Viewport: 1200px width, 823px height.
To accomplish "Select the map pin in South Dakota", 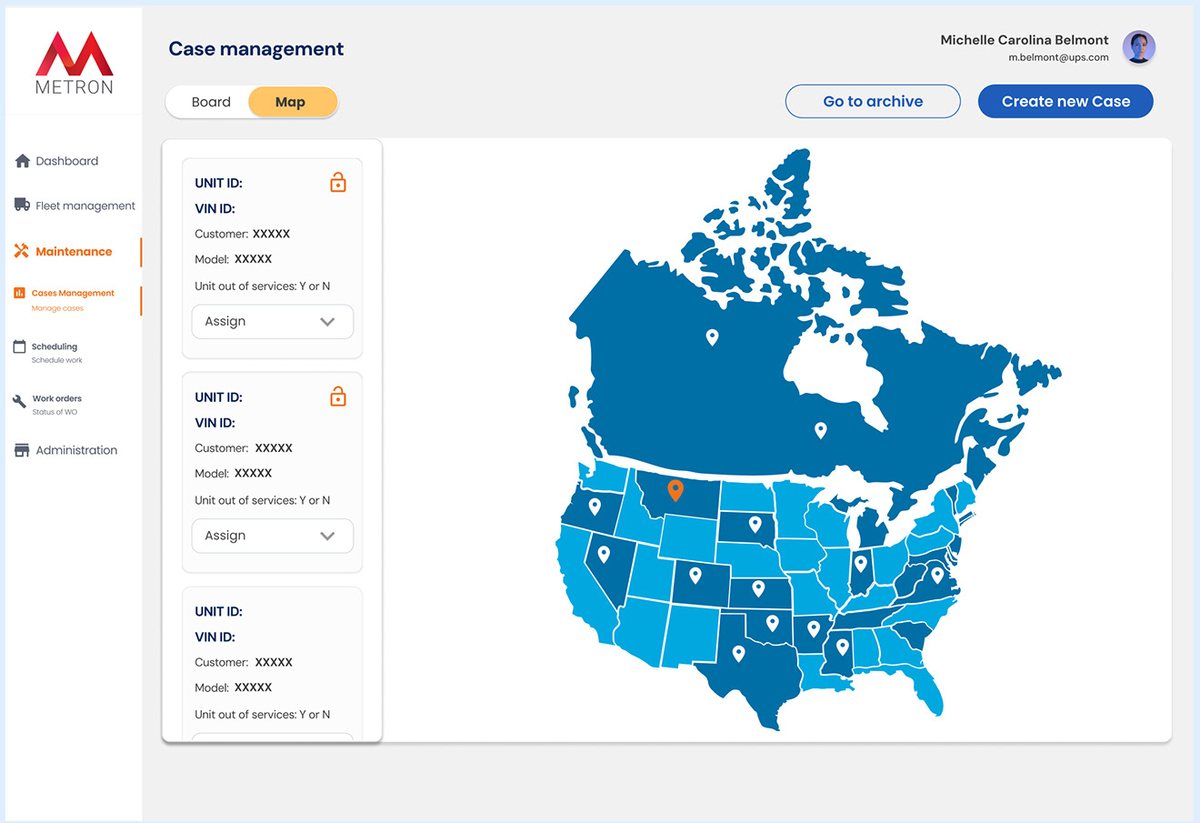I will click(x=755, y=523).
